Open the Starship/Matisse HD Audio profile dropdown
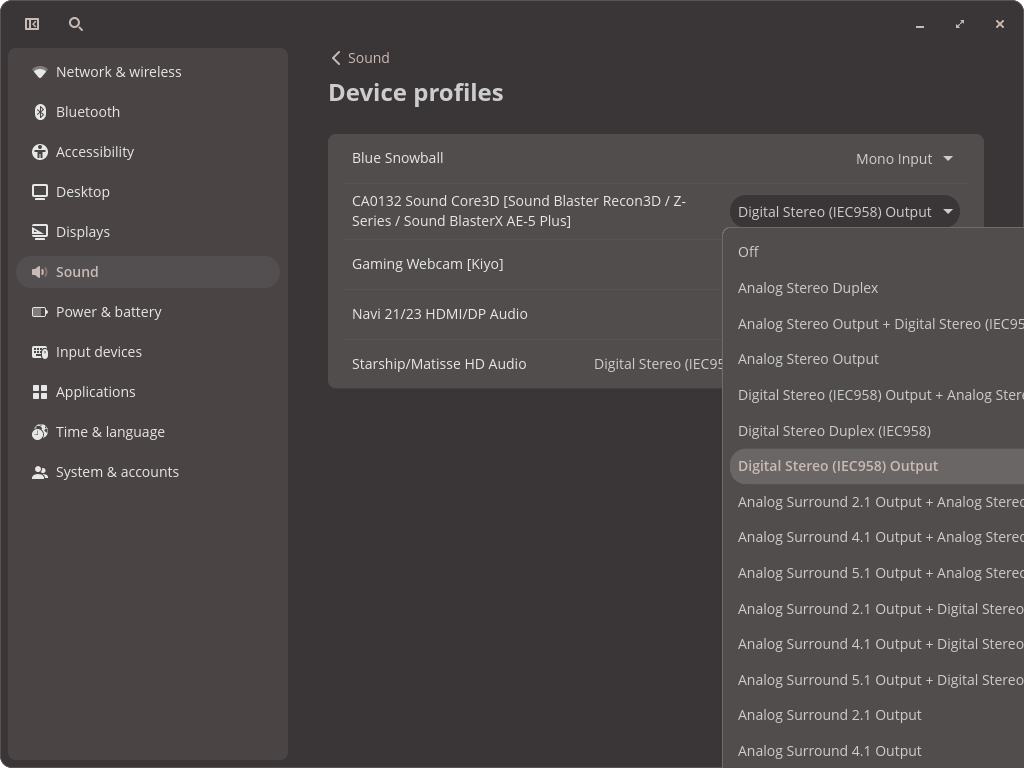Viewport: 1024px width, 768px height. tap(657, 364)
